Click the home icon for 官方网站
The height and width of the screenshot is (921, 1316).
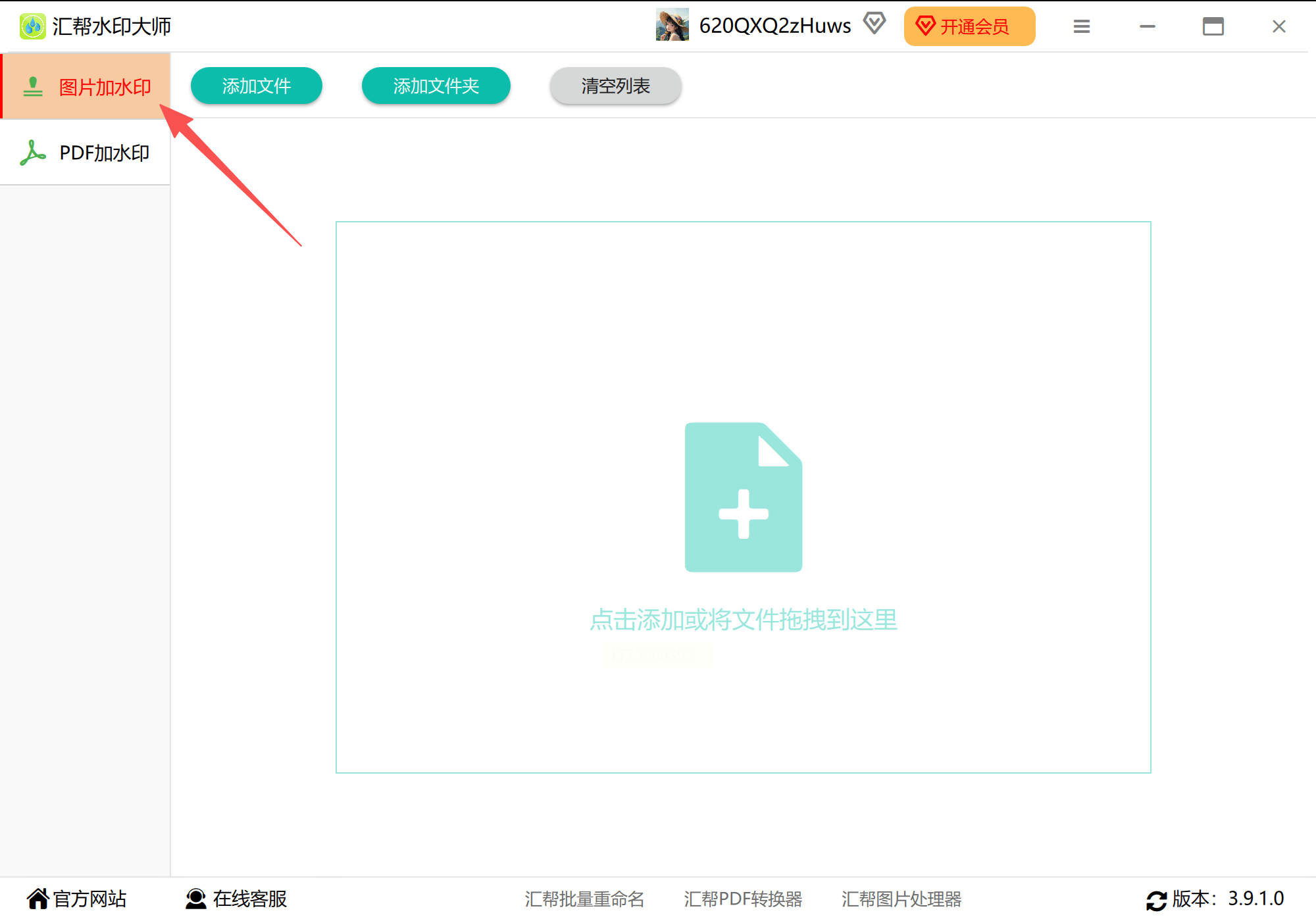tap(38, 899)
